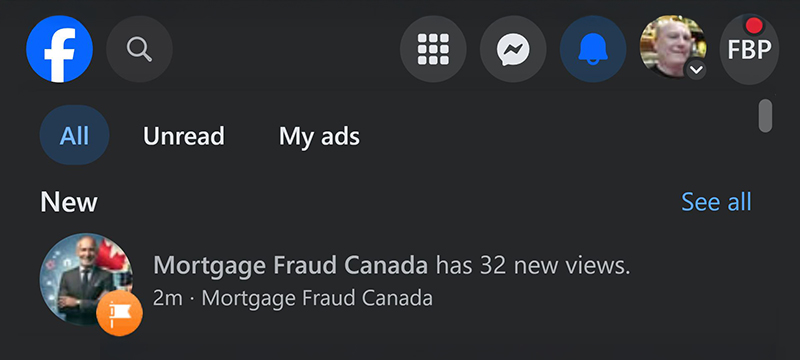Click the 2m timestamp subtitle line
The height and width of the screenshot is (360, 800).
click(293, 298)
